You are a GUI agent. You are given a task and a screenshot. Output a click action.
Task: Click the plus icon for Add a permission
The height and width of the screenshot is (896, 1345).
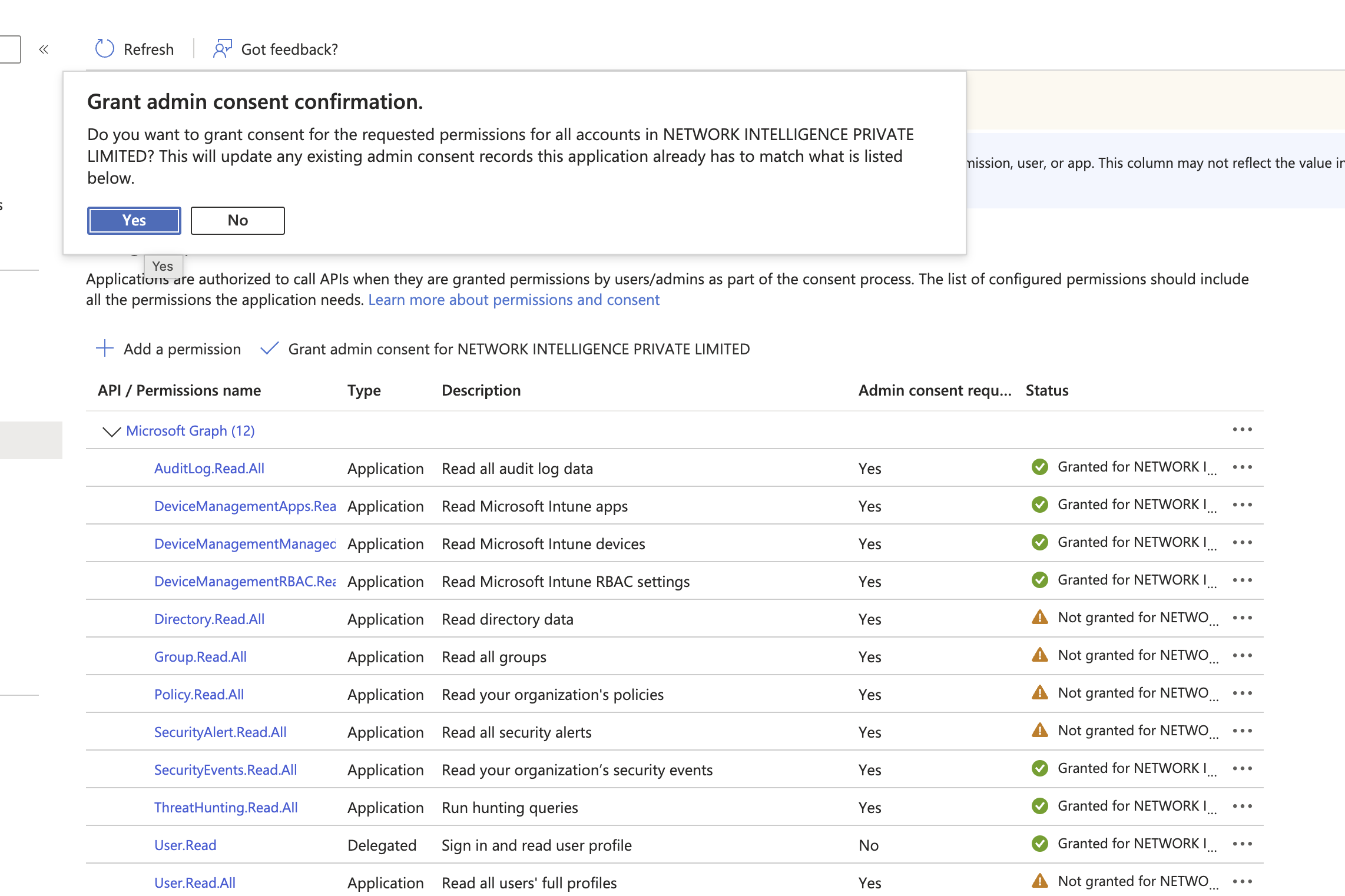(105, 349)
